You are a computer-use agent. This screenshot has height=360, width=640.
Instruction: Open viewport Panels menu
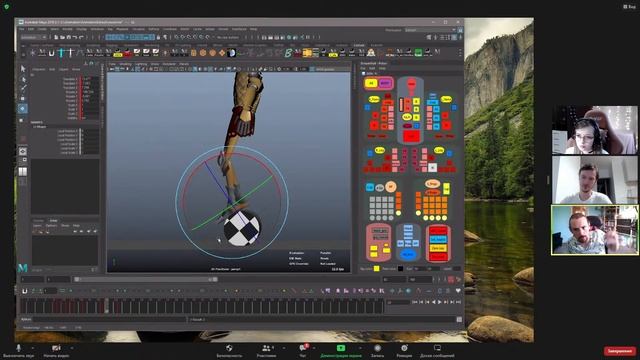pos(184,64)
